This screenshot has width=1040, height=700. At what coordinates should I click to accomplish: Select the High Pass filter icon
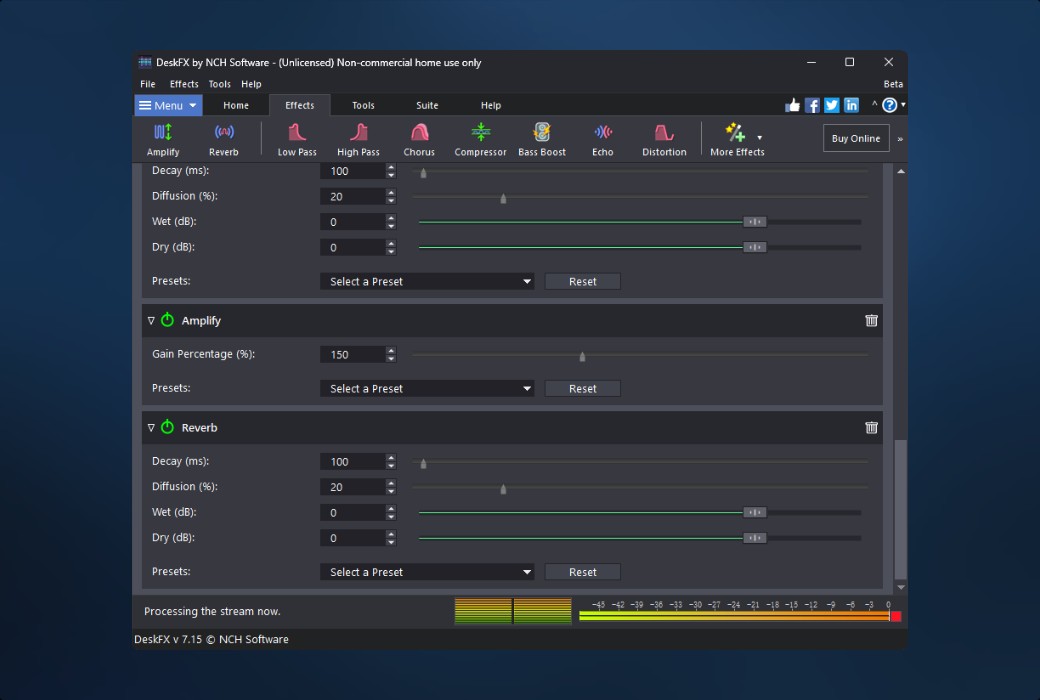point(358,139)
